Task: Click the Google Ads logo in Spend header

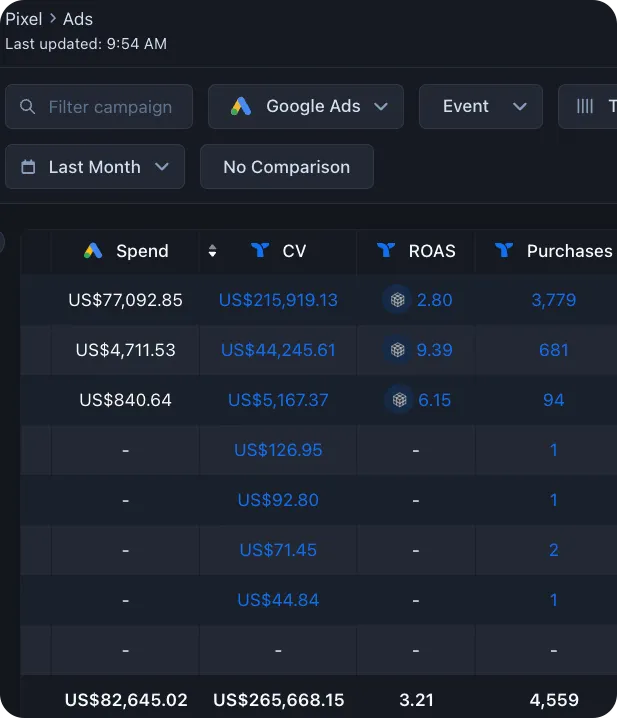Action: coord(93,251)
